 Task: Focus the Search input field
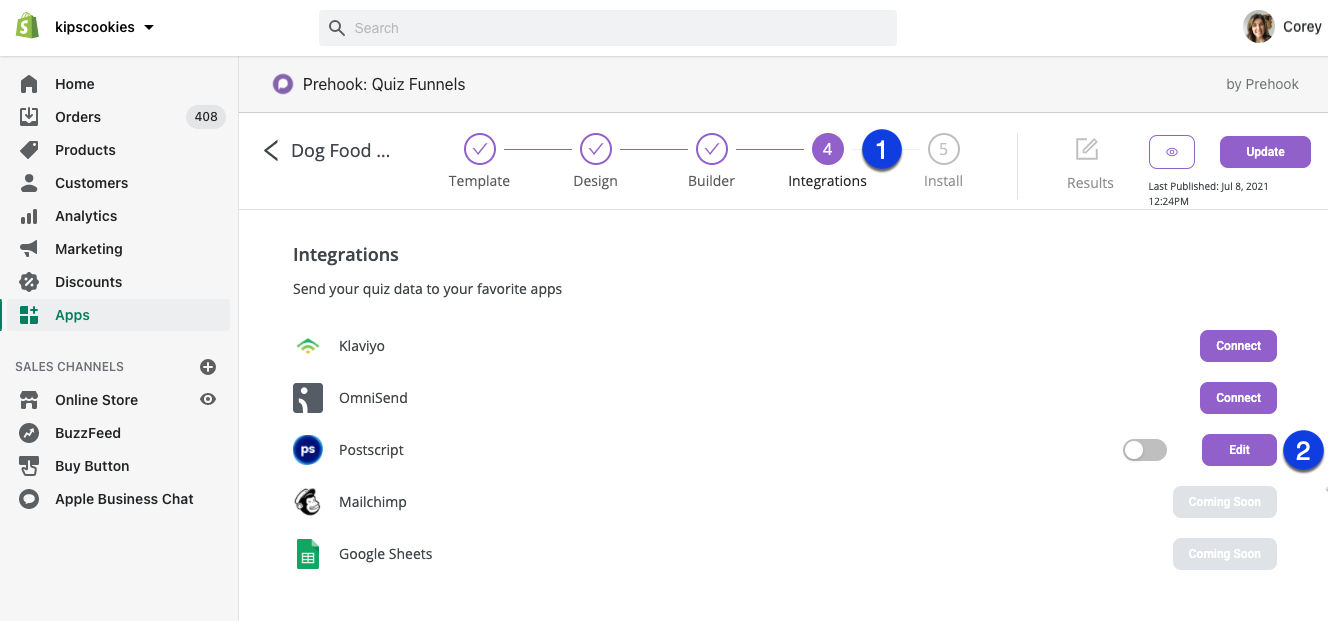(x=608, y=28)
